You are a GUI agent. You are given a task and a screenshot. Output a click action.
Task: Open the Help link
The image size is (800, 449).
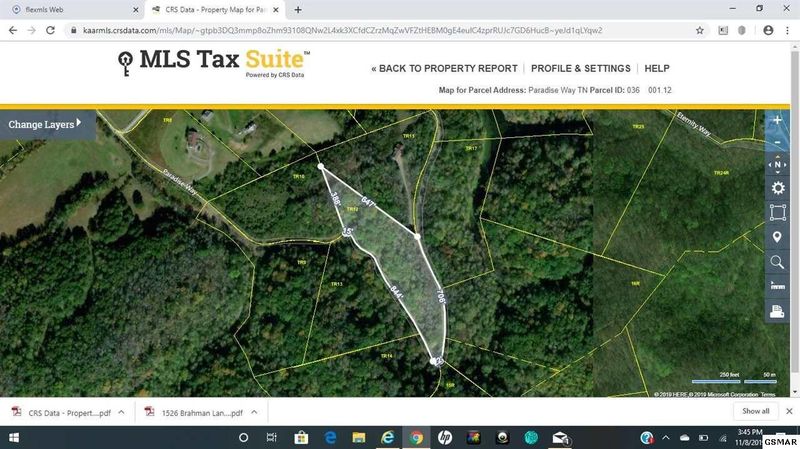[657, 68]
